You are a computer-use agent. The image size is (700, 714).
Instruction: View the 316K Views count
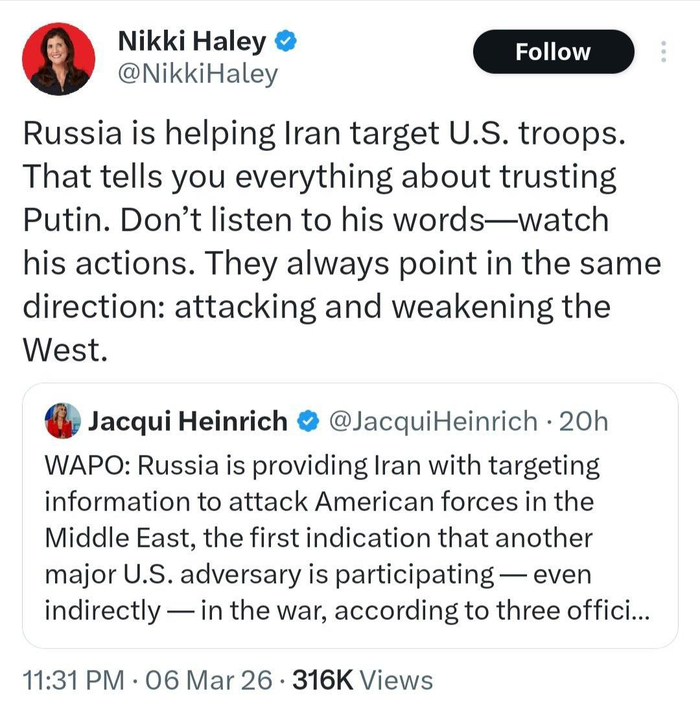[361, 681]
